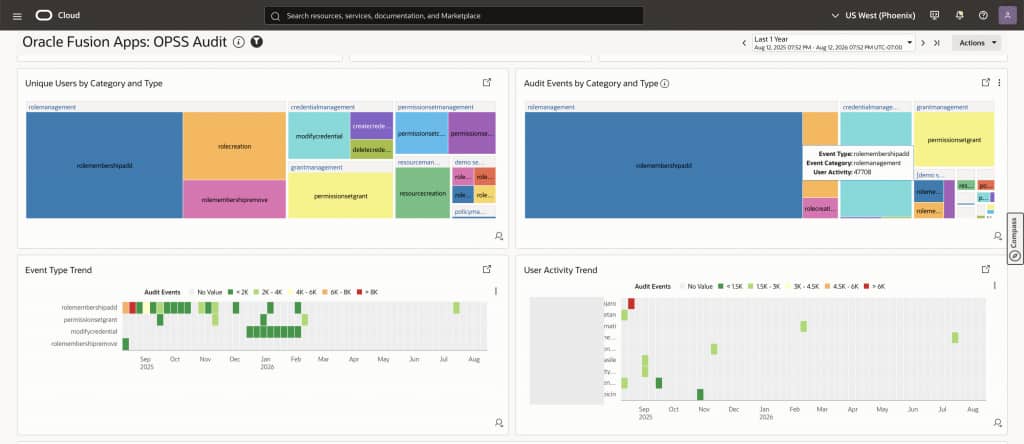
Task: Select the blue permissionsetc... tile
Action: pos(422,133)
